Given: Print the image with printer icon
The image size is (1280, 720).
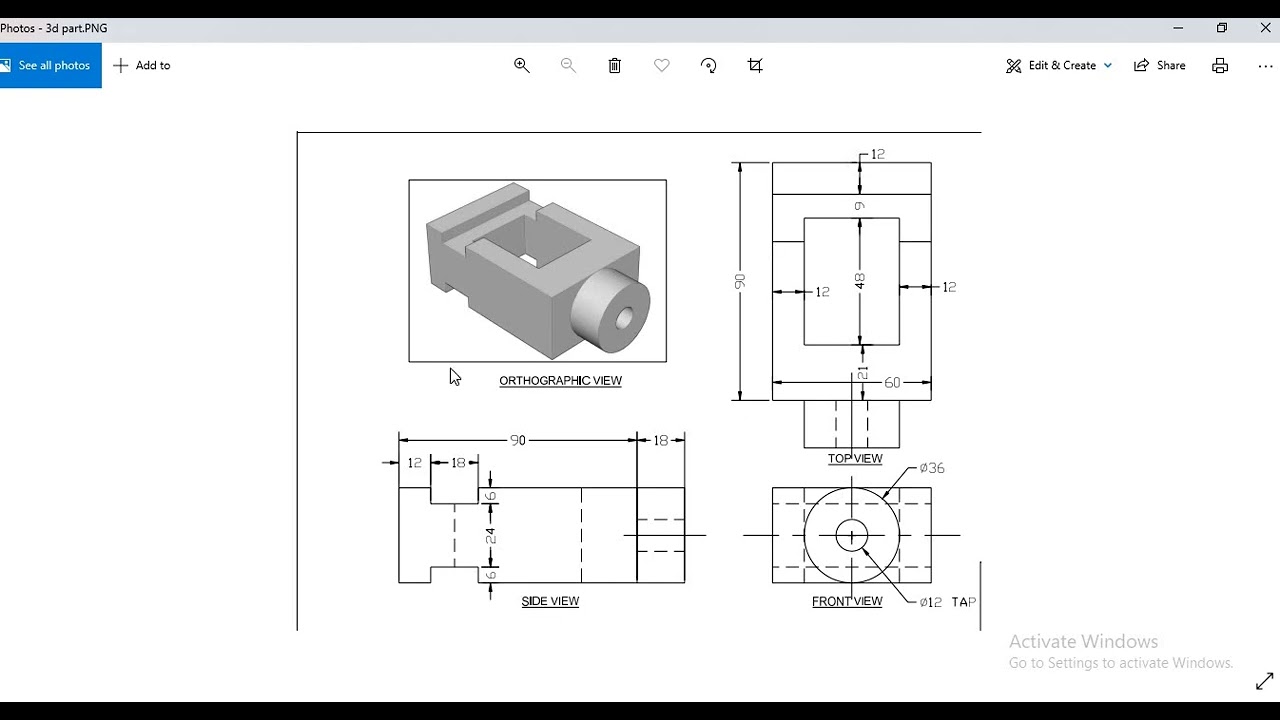Looking at the screenshot, I should tap(1220, 65).
